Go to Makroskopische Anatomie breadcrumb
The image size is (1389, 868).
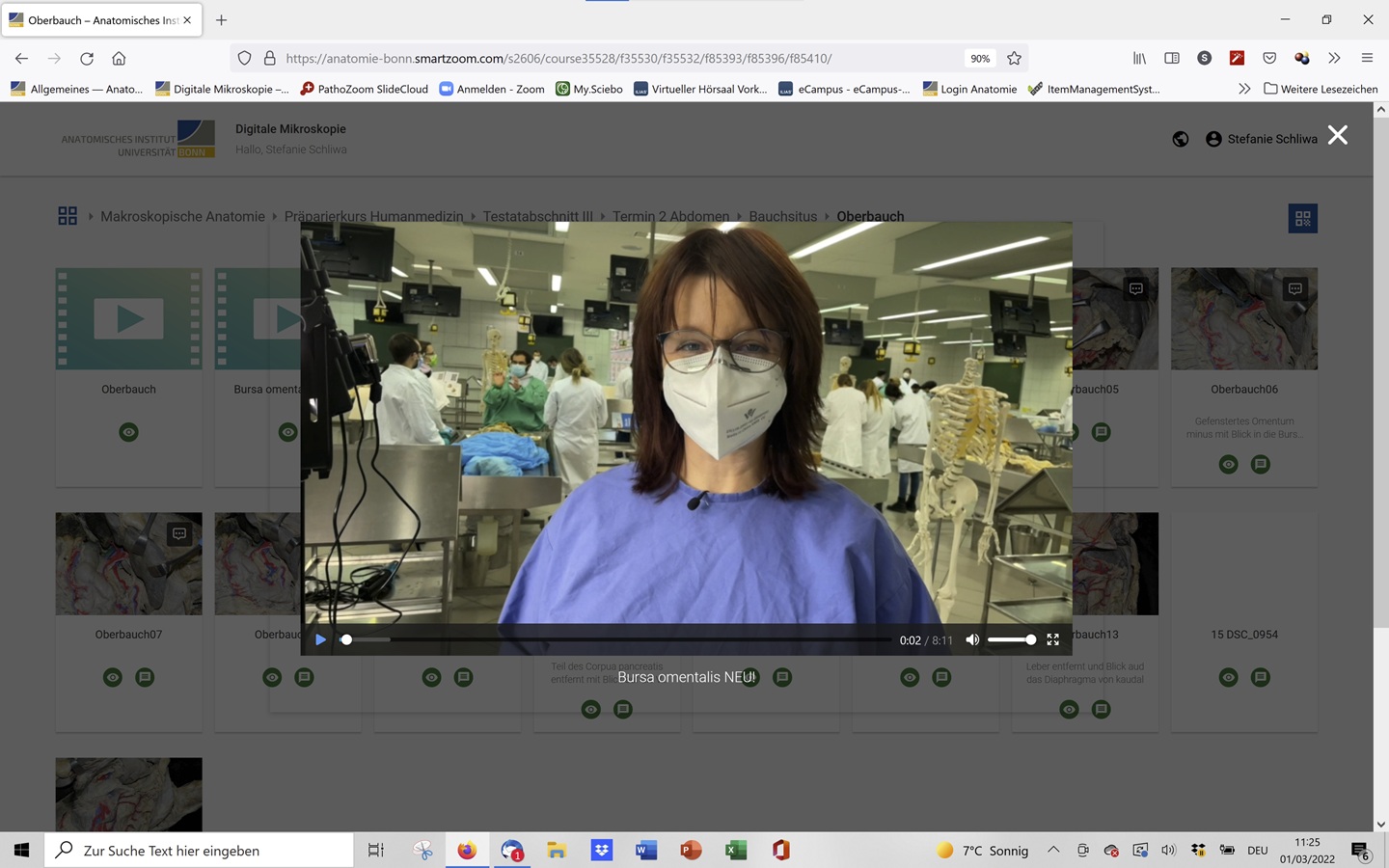pyautogui.click(x=182, y=216)
